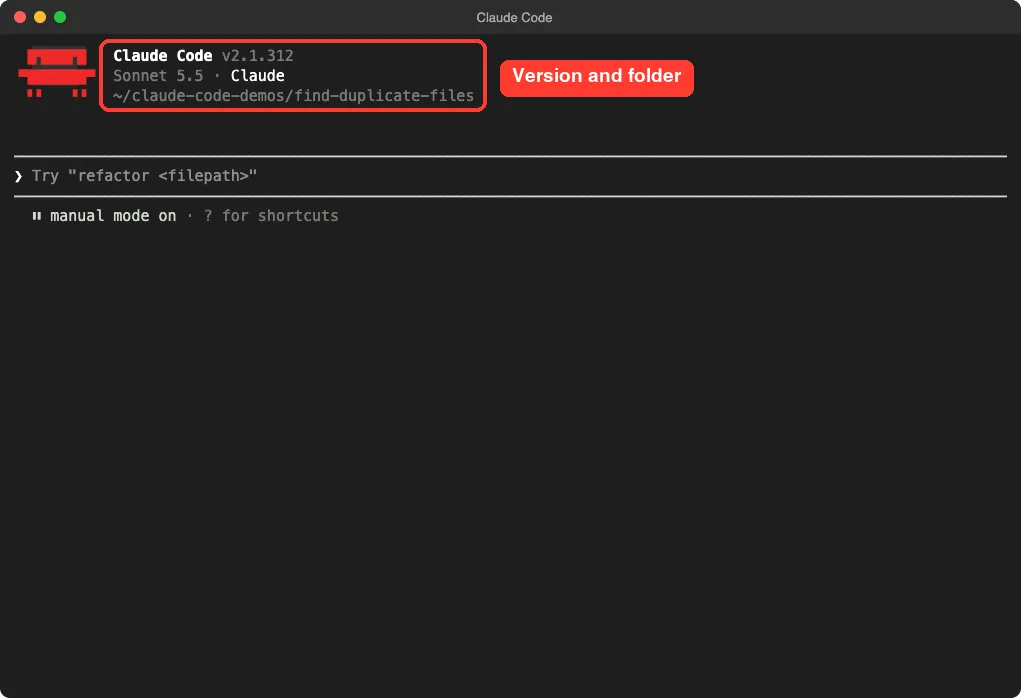The width and height of the screenshot is (1021, 698).
Task: Minimize the window with the yellow button
Action: 40,17
